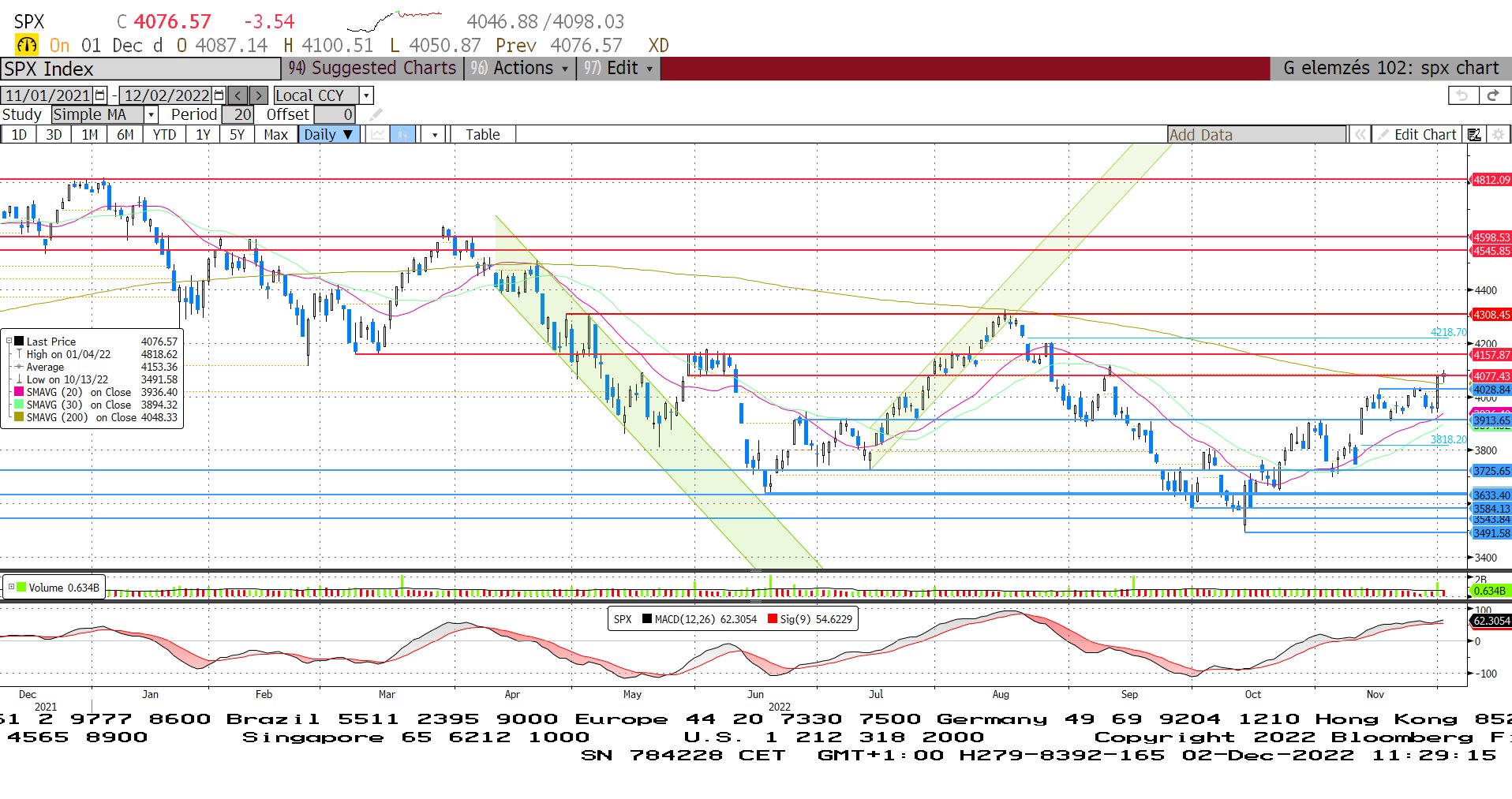Screen dimensions: 1512x799
Task: Click the undo arrow icon
Action: (x=1464, y=95)
